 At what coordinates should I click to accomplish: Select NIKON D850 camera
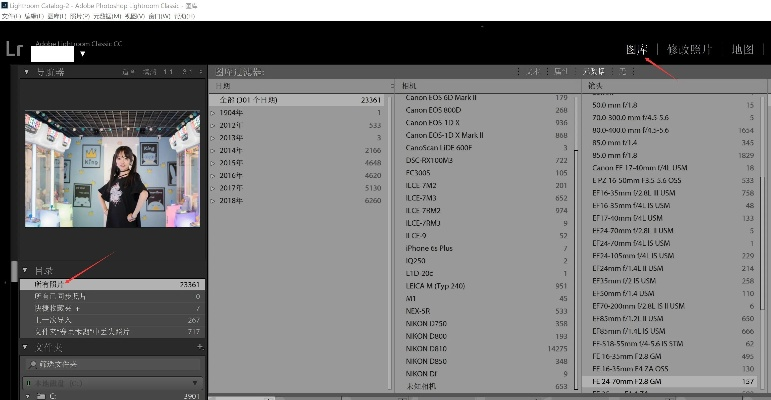pyautogui.click(x=484, y=361)
